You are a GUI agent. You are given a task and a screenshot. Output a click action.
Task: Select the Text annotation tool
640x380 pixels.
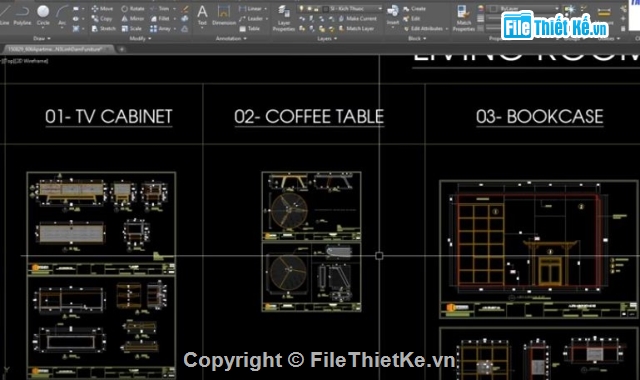pos(202,15)
